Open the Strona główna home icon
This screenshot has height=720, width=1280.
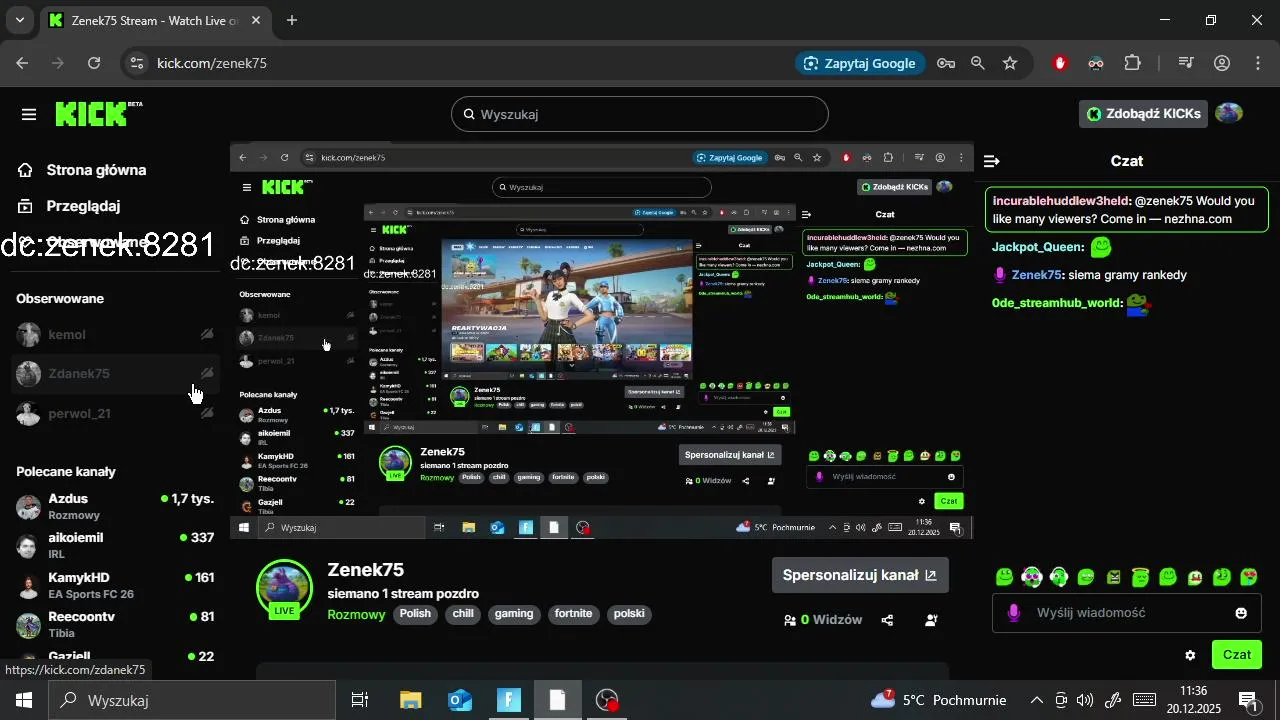click(x=25, y=170)
